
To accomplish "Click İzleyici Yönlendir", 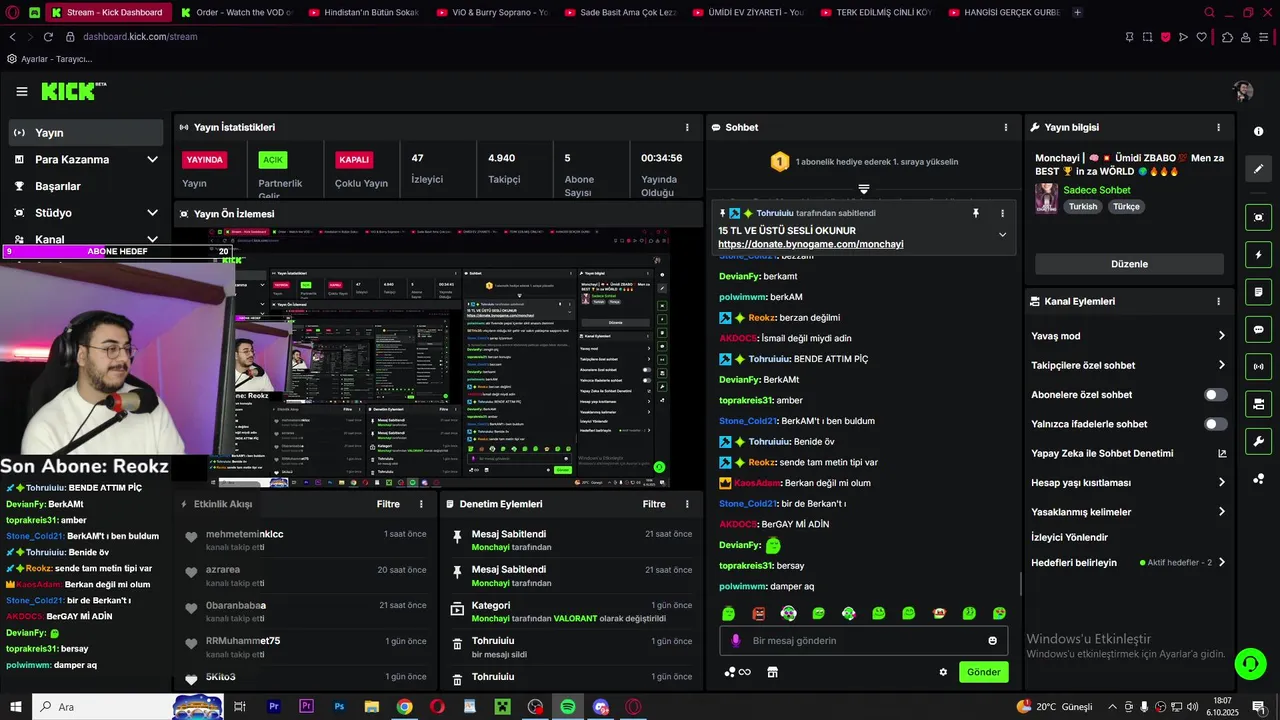I will 1069,537.
